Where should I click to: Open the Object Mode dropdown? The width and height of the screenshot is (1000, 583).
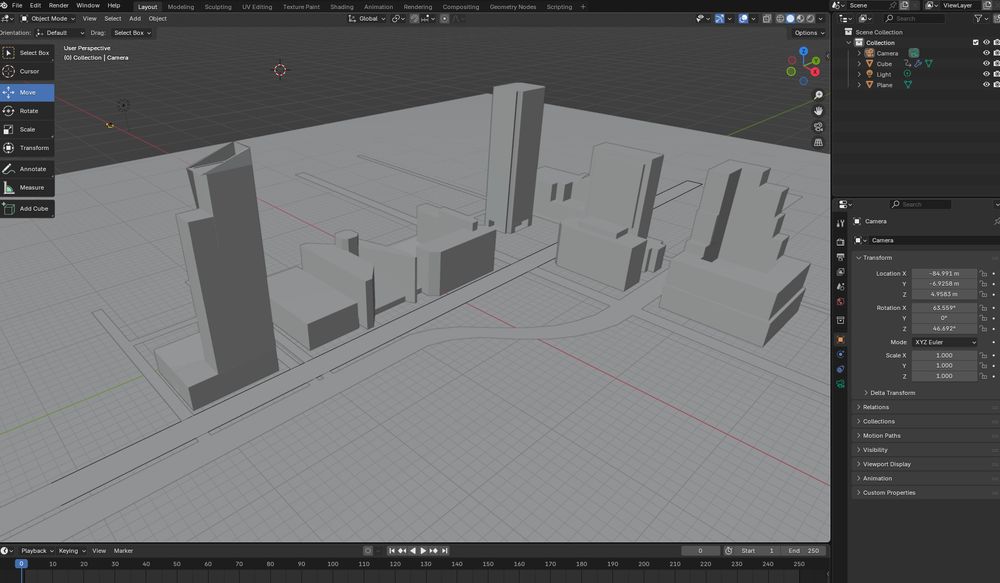pyautogui.click(x=47, y=18)
